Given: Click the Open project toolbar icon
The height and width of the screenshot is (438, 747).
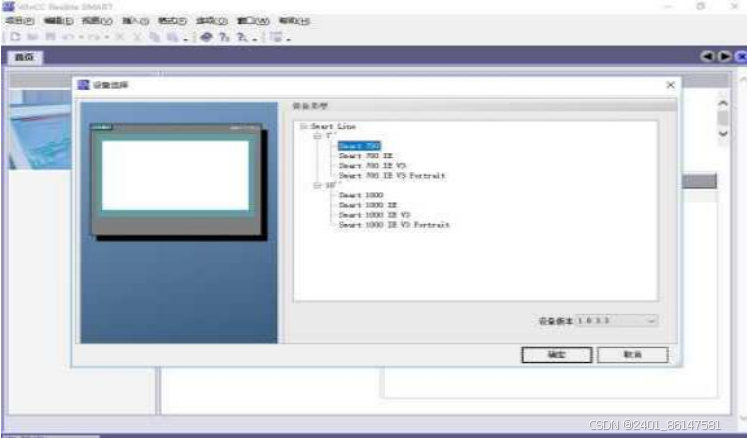Looking at the screenshot, I should 32,37.
